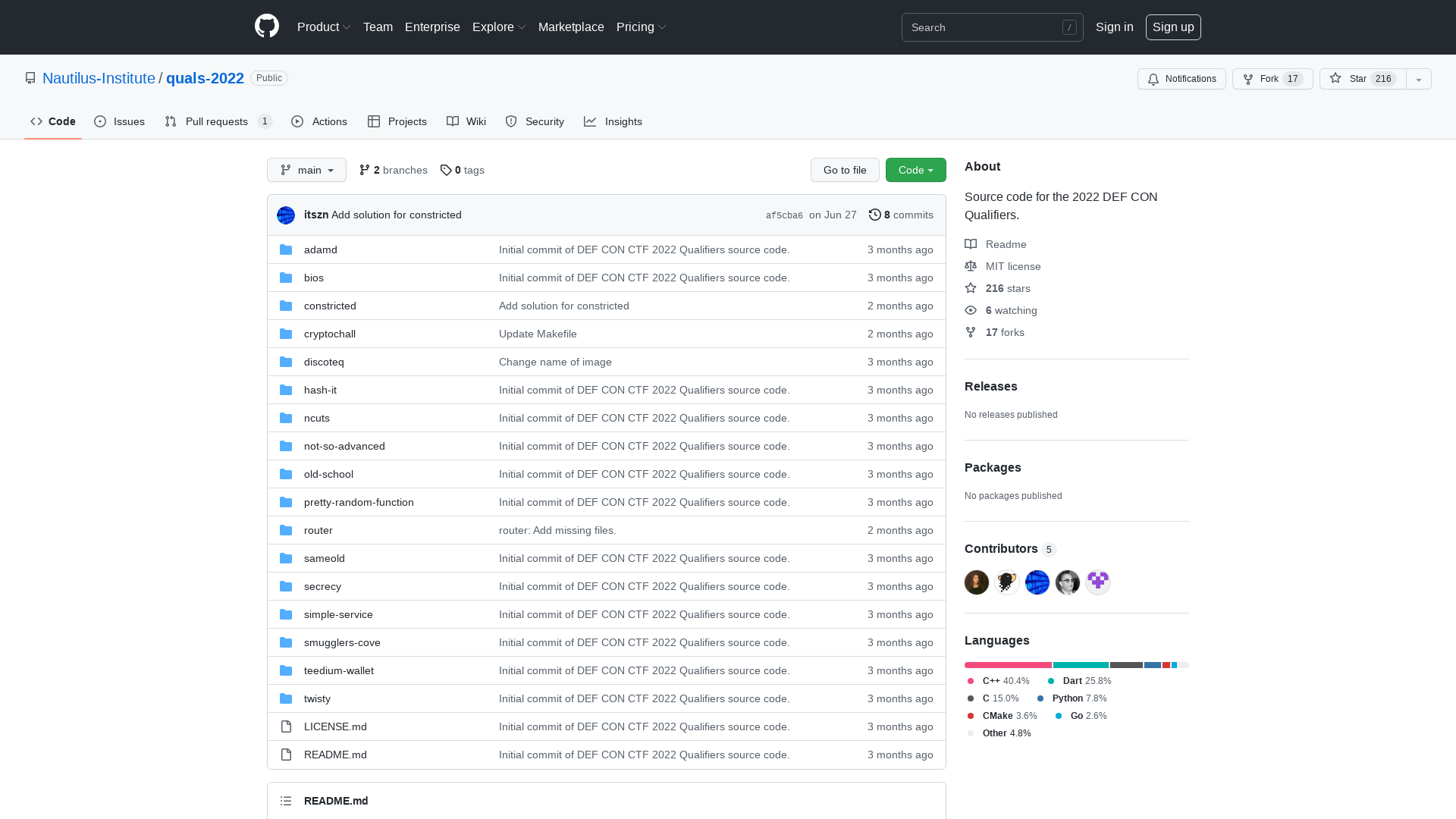Image resolution: width=1456 pixels, height=819 pixels.
Task: Switch to the Issues tab
Action: tap(120, 121)
